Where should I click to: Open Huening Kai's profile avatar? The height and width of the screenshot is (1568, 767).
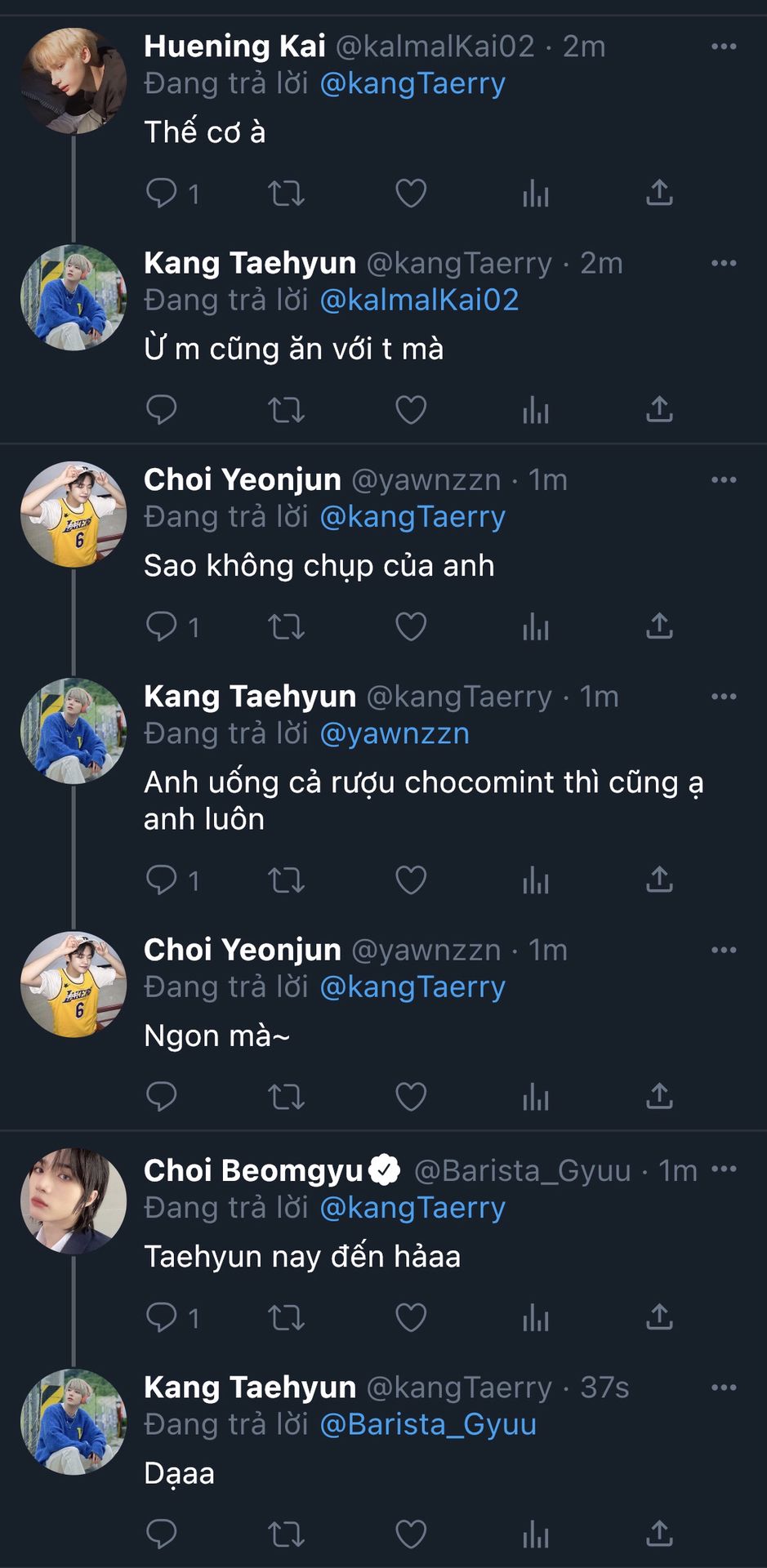pos(74,80)
